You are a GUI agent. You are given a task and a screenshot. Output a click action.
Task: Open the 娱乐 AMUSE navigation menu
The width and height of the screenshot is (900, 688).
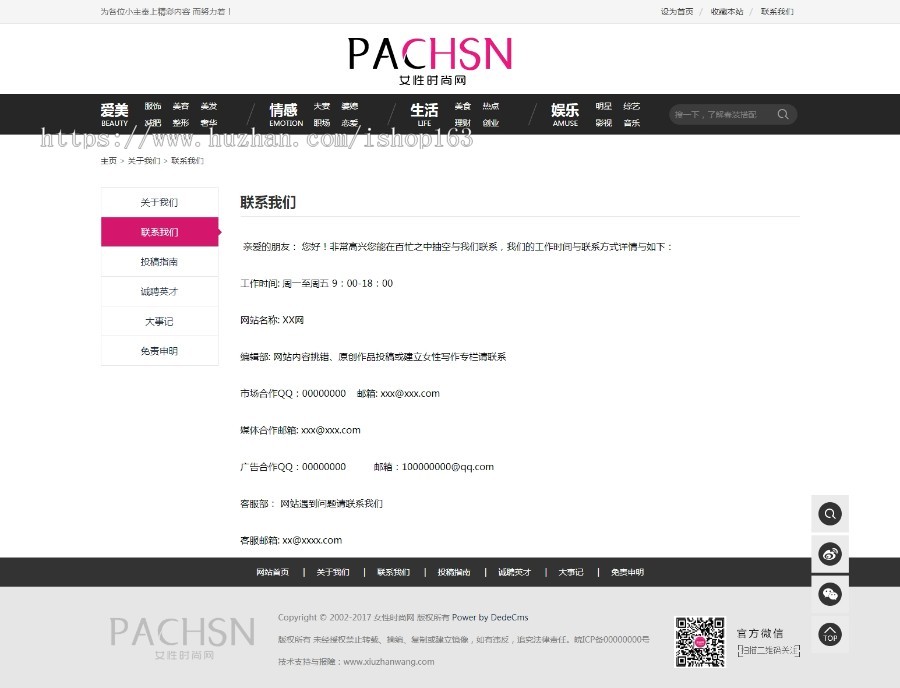[564, 114]
